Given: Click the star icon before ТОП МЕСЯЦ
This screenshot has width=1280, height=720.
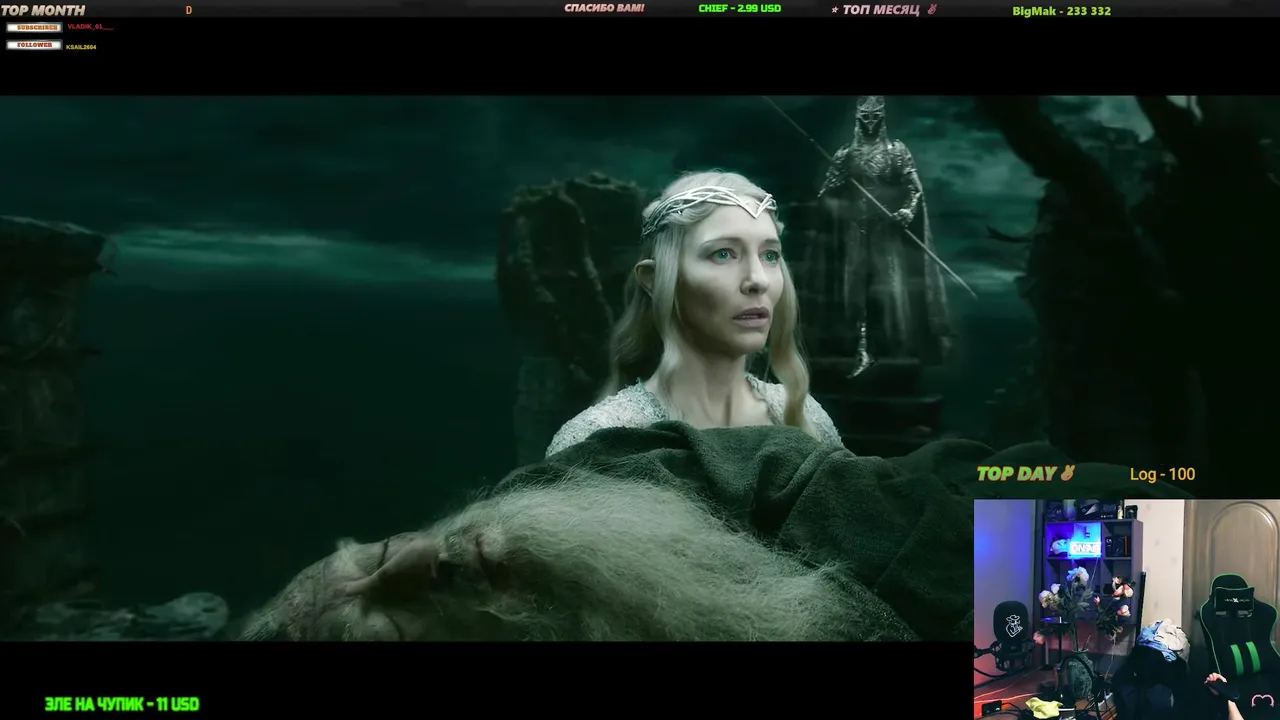Looking at the screenshot, I should (x=835, y=10).
